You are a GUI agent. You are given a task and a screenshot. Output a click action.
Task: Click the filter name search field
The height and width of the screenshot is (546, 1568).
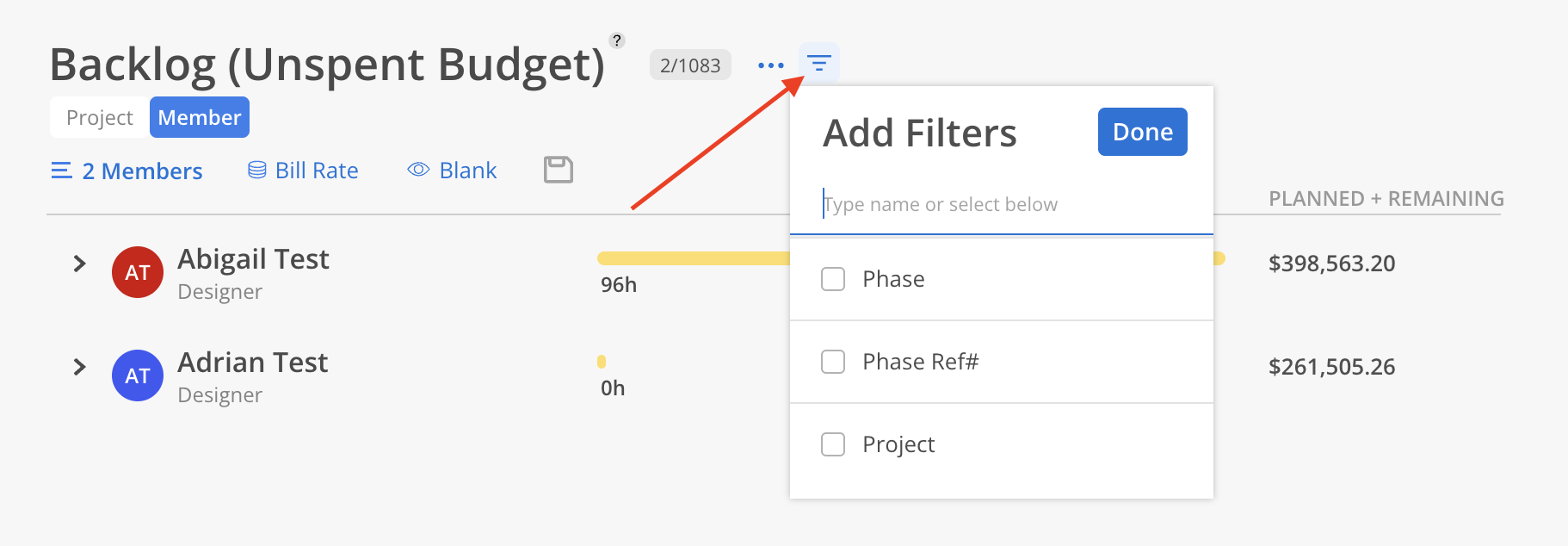click(x=1002, y=205)
